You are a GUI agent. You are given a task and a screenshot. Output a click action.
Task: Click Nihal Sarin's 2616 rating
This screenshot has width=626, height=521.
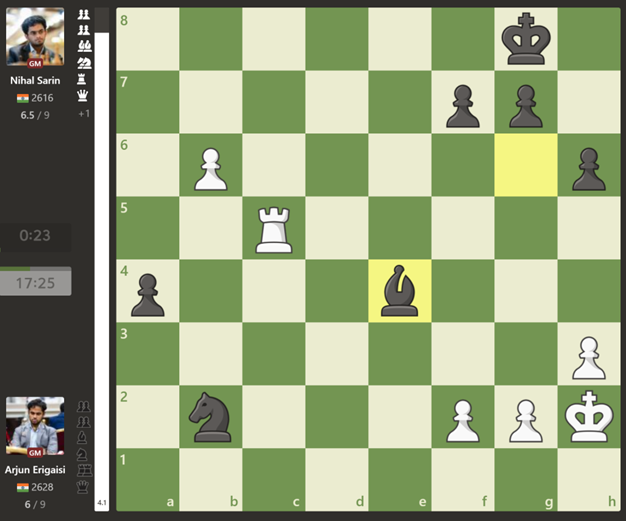pyautogui.click(x=42, y=98)
